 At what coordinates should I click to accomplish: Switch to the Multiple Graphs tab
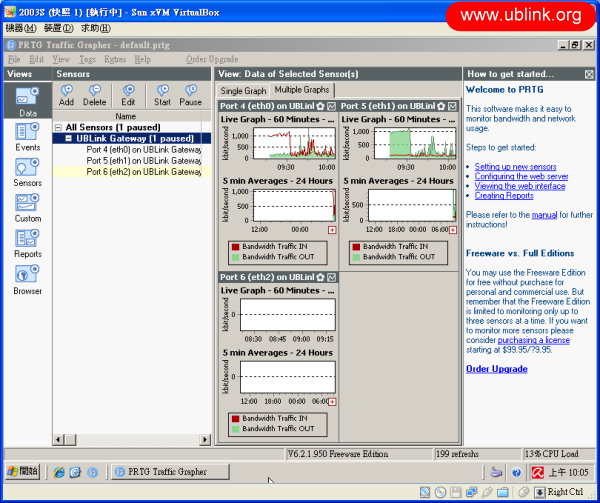tap(302, 90)
